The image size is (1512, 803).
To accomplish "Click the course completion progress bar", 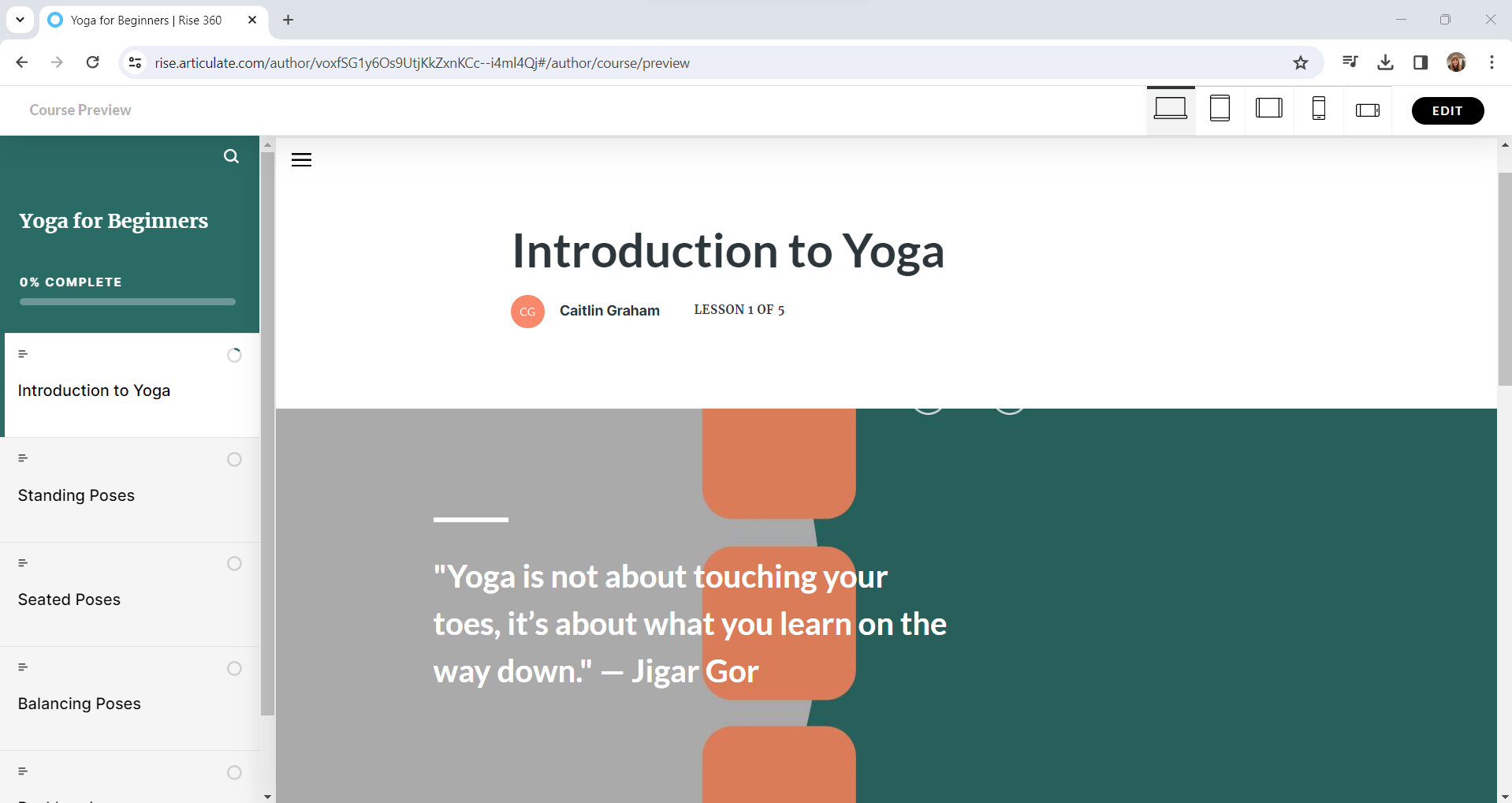I will pyautogui.click(x=128, y=301).
